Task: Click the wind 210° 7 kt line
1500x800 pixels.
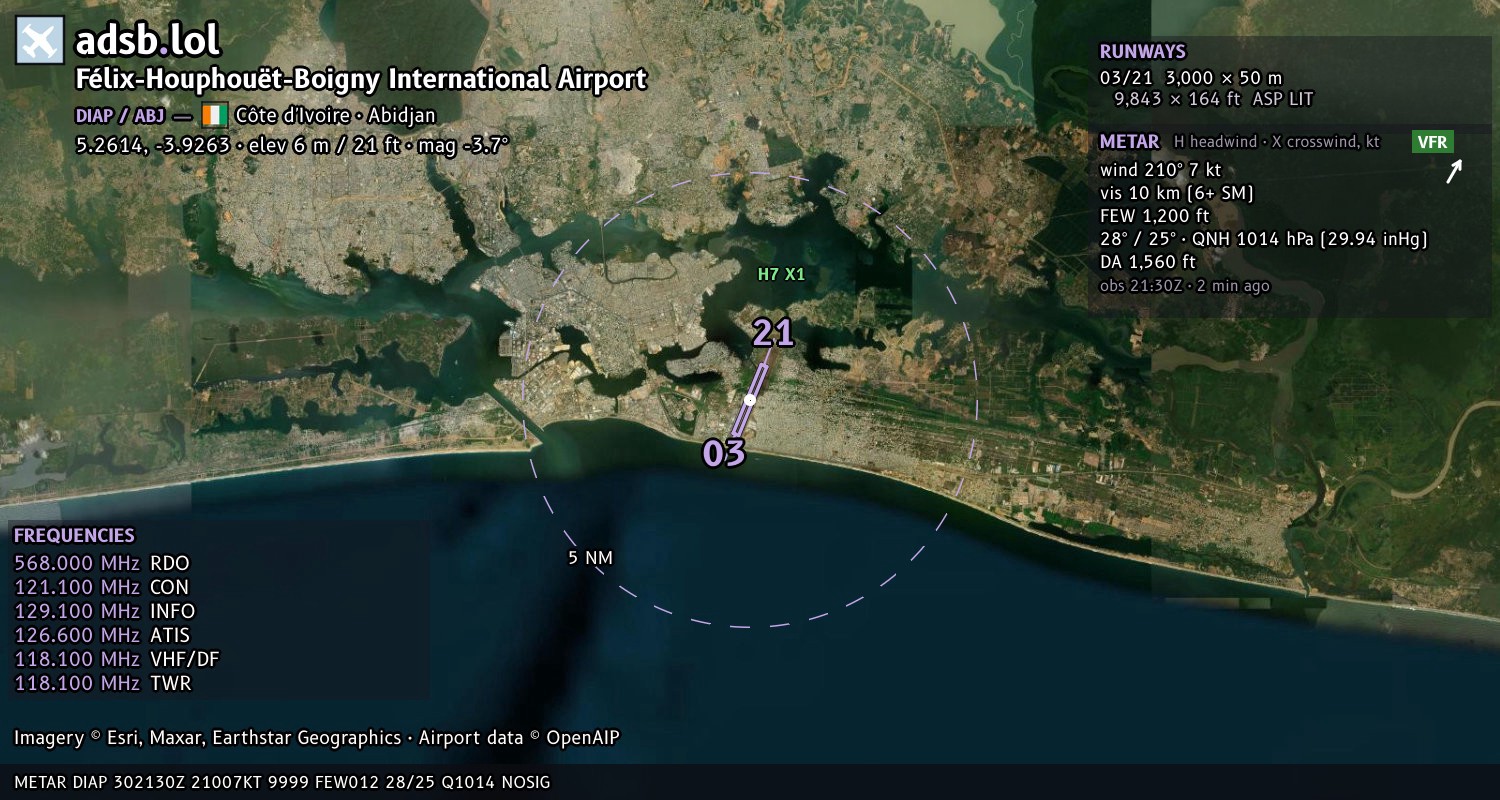Action: [1161, 170]
